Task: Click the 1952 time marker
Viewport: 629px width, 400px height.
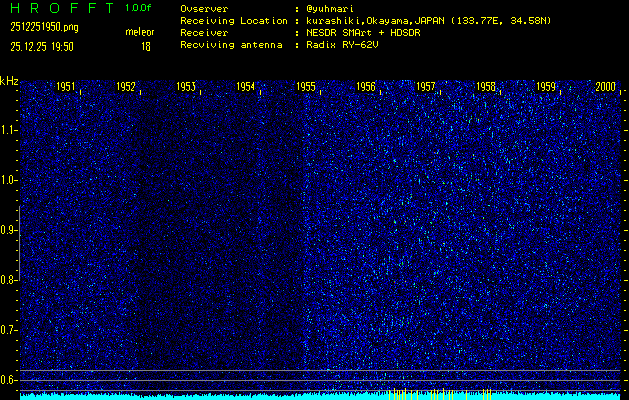Action: (126, 87)
